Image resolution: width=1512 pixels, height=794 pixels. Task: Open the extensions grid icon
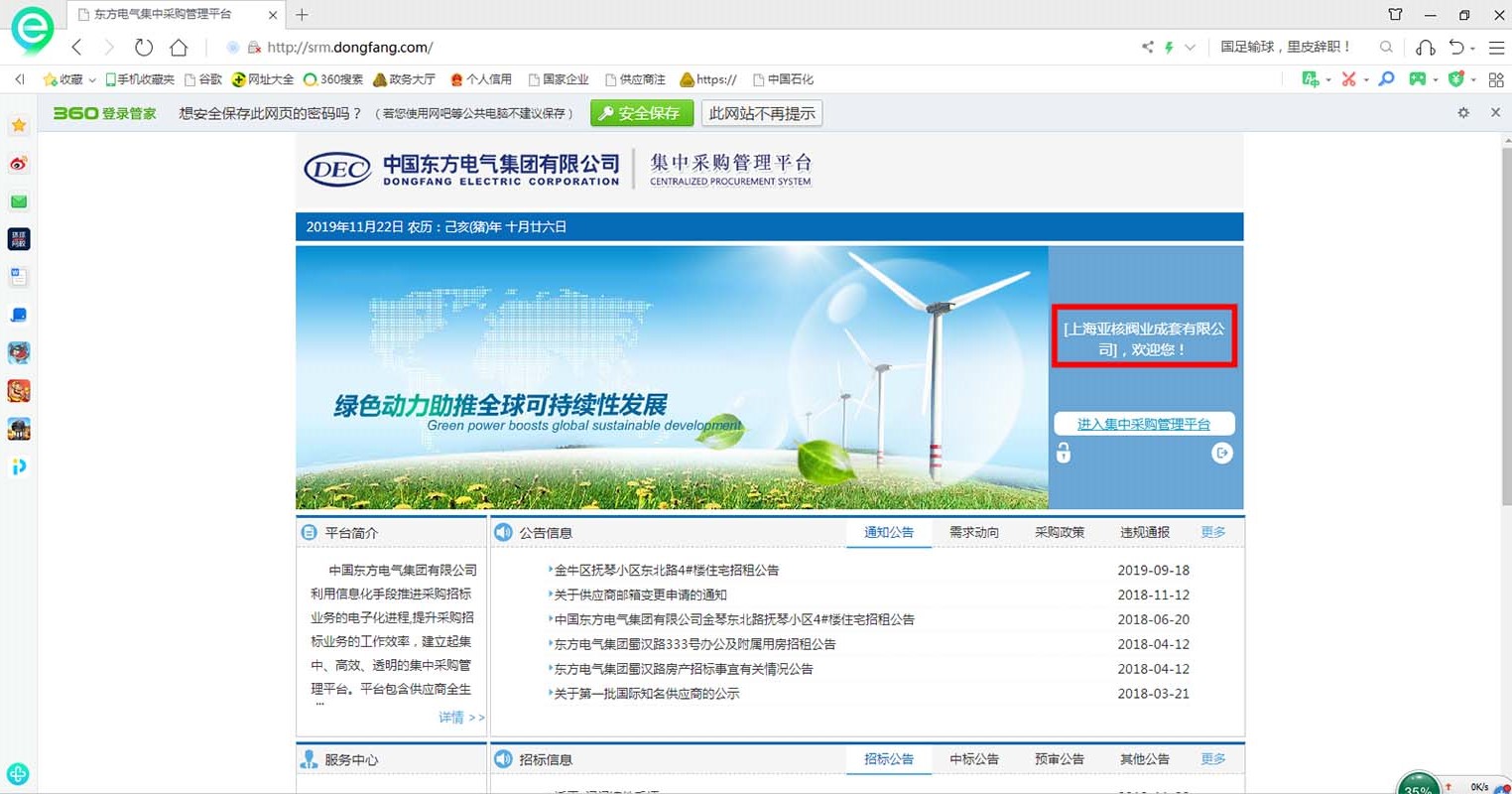pos(1496,79)
